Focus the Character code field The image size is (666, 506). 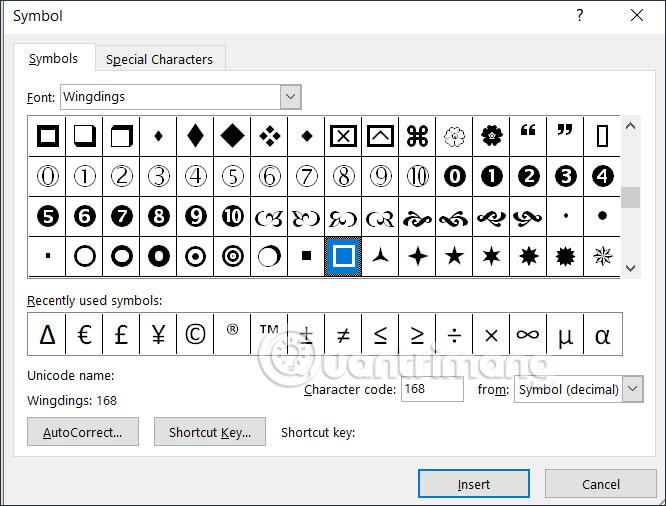click(432, 389)
